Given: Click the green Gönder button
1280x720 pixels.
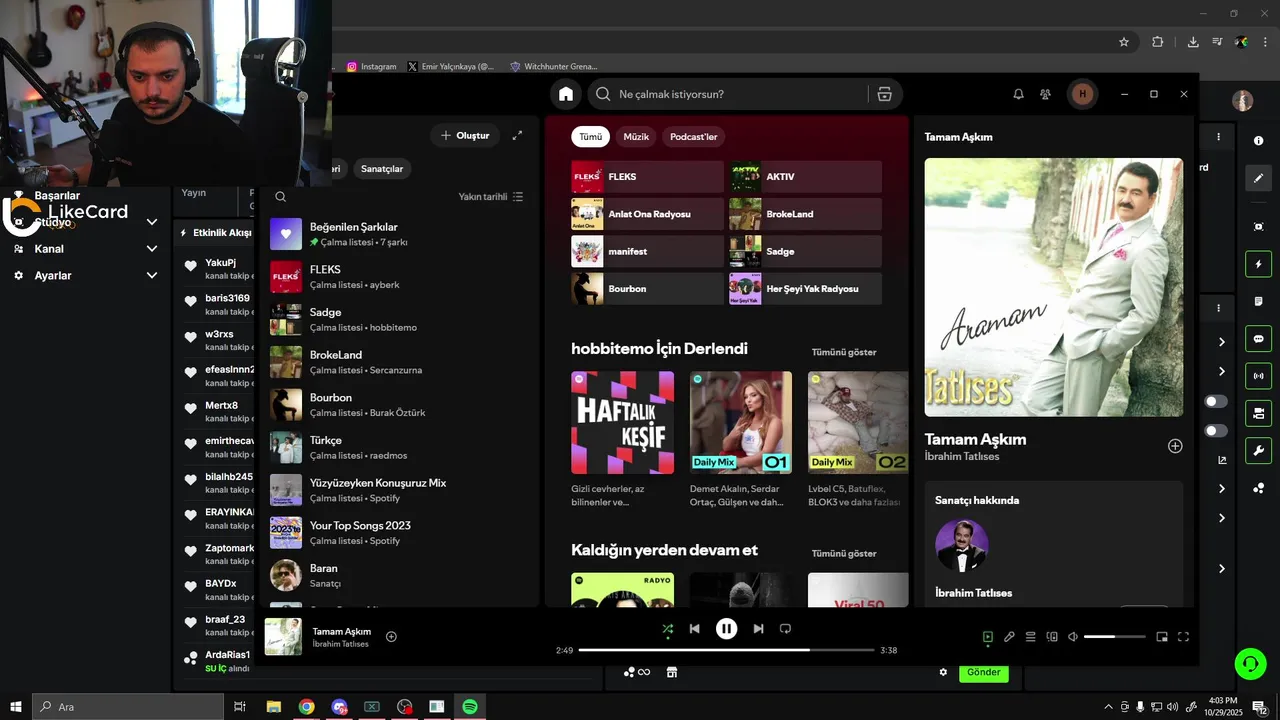Looking at the screenshot, I should (983, 672).
